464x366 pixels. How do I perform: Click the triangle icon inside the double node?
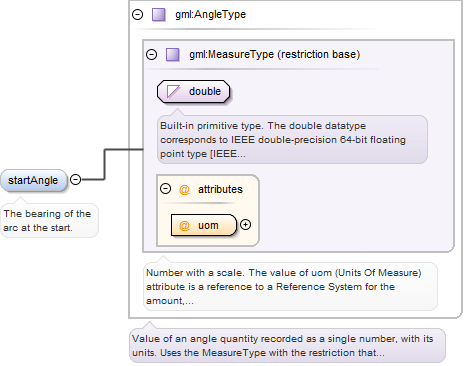point(173,91)
